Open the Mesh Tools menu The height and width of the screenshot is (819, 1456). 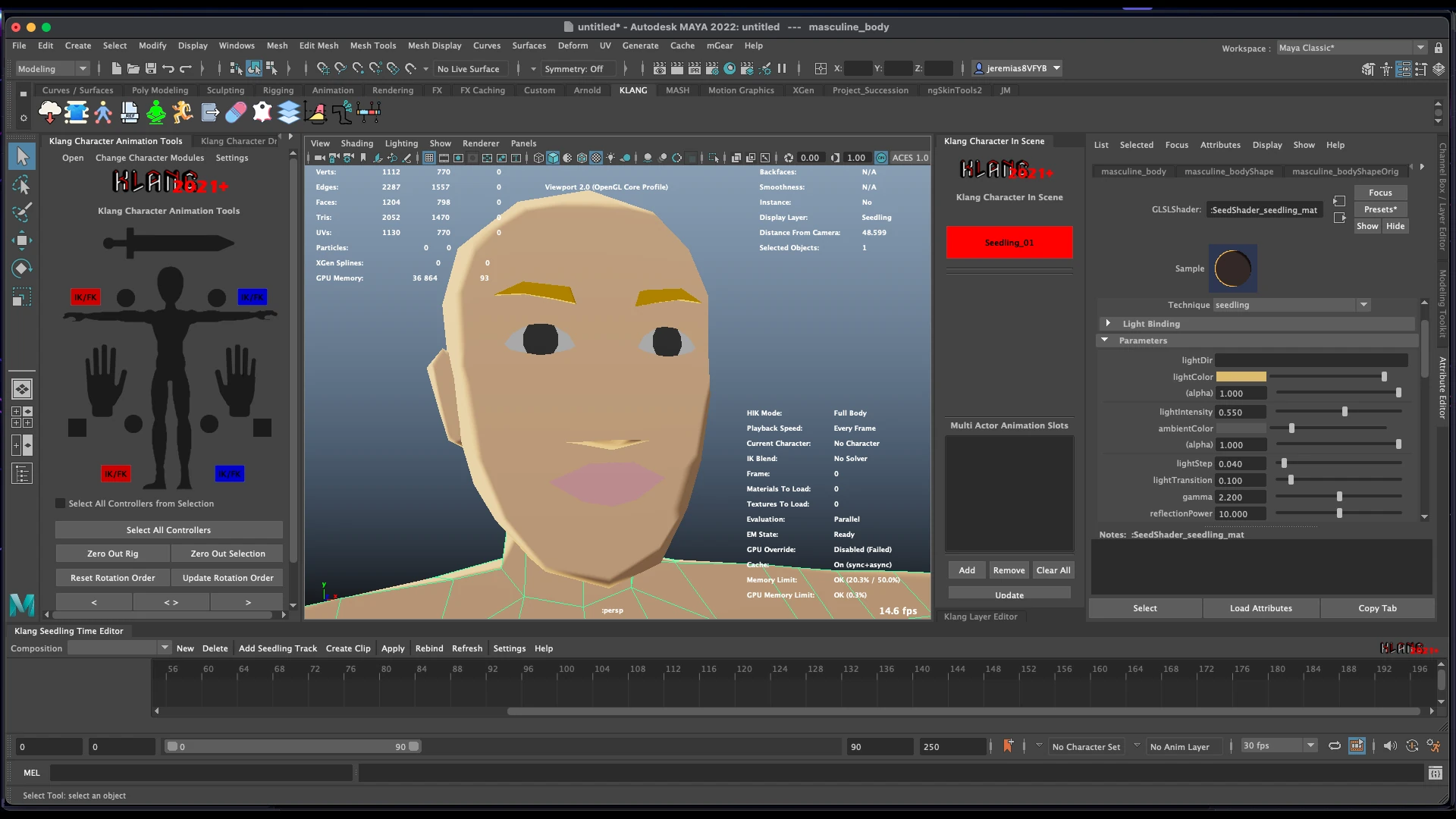tap(373, 45)
